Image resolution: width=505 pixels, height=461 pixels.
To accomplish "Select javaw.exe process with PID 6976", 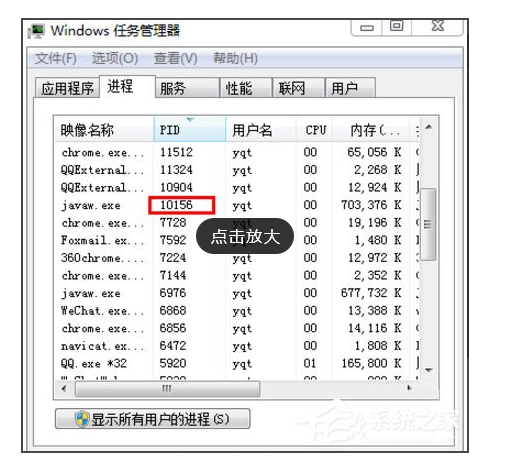I will click(236, 293).
